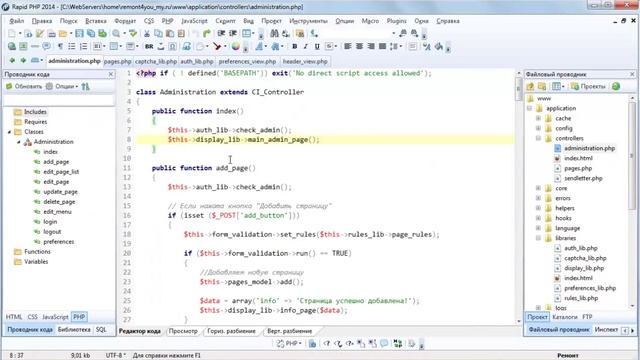Image resolution: width=640 pixels, height=360 pixels.
Task: Click the New file icon in toolbar
Action: 12,33
